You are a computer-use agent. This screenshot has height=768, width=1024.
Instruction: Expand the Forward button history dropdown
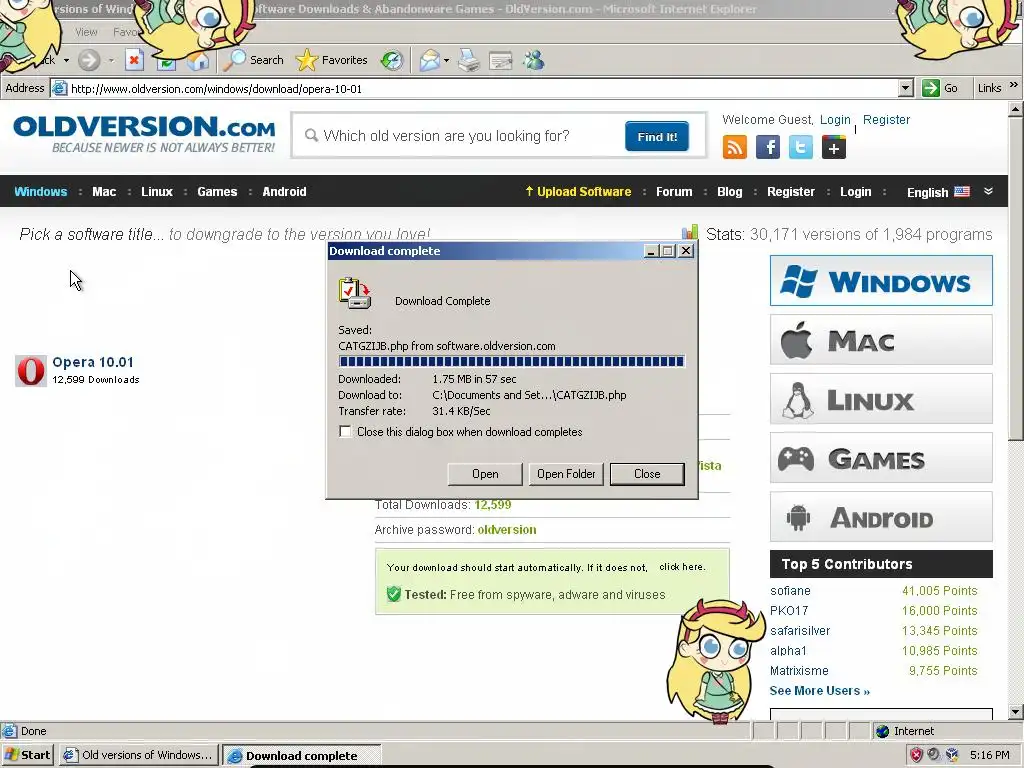pyautogui.click(x=111, y=61)
